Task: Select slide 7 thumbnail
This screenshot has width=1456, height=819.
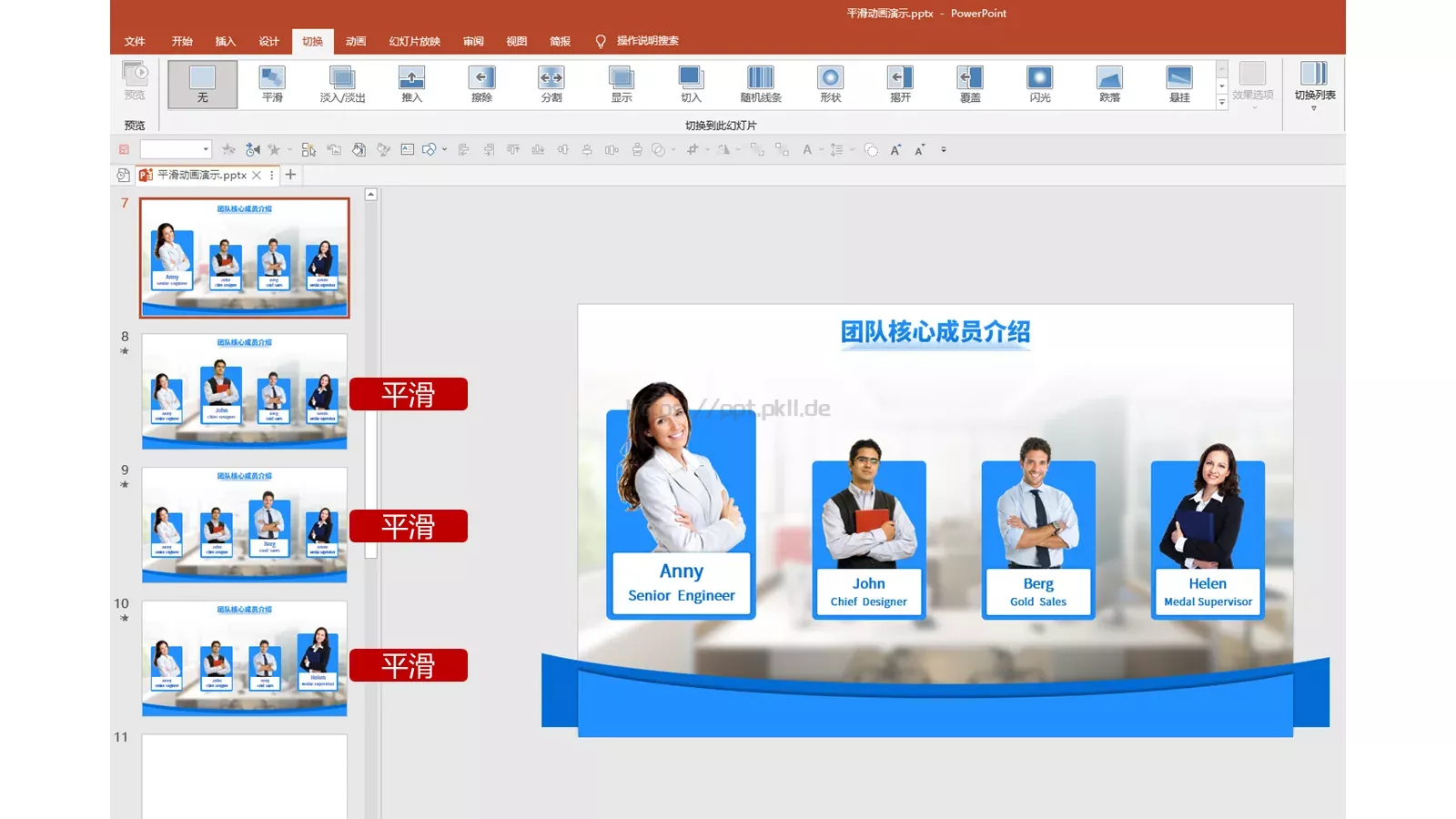Action: pos(244,258)
